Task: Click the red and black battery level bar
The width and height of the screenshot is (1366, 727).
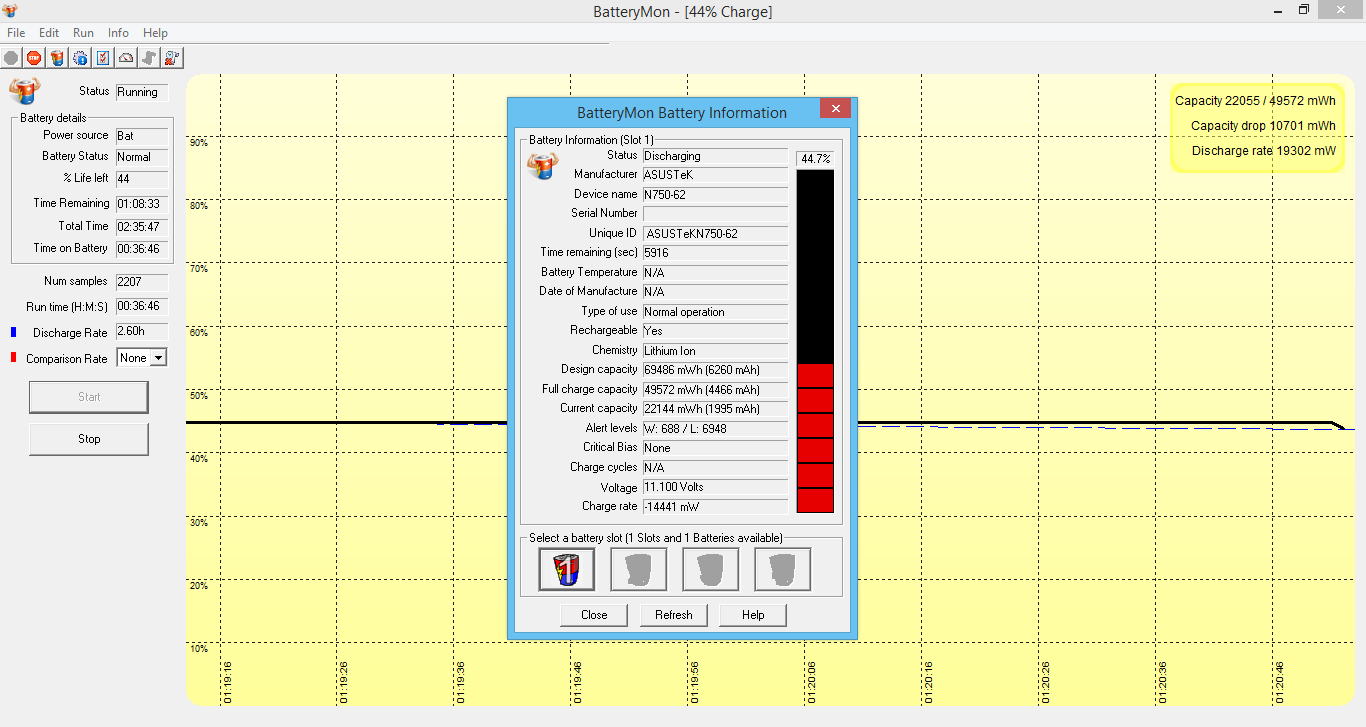Action: 815,341
